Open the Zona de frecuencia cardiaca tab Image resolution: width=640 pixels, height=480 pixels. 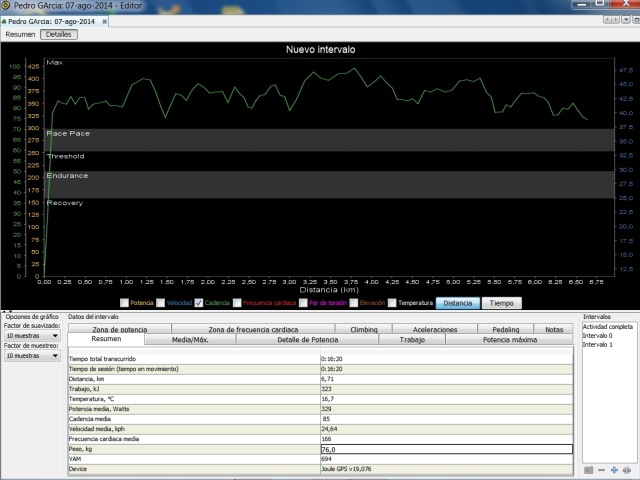(x=253, y=329)
